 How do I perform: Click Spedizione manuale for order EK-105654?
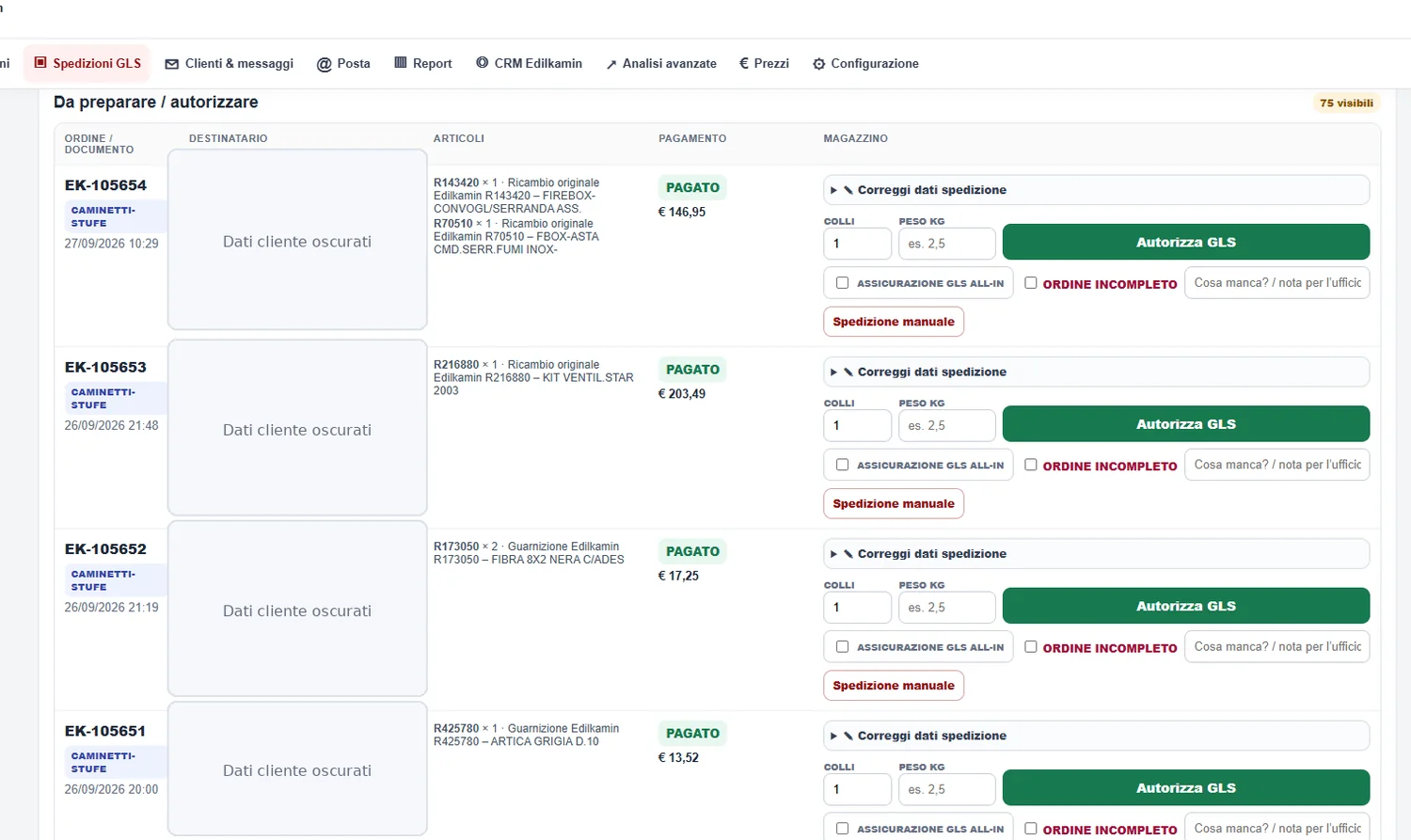pos(894,322)
